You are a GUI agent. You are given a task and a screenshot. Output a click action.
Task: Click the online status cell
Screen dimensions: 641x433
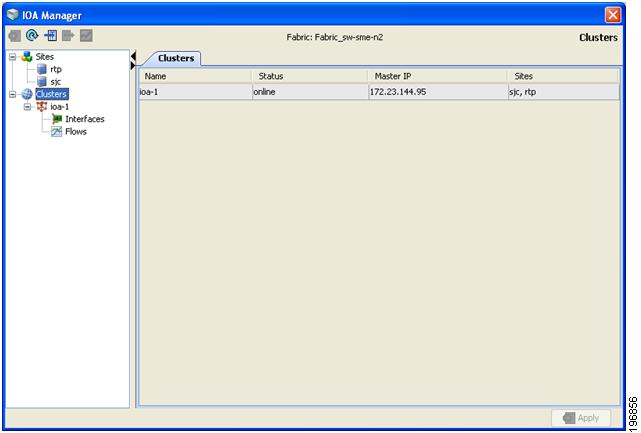point(310,92)
